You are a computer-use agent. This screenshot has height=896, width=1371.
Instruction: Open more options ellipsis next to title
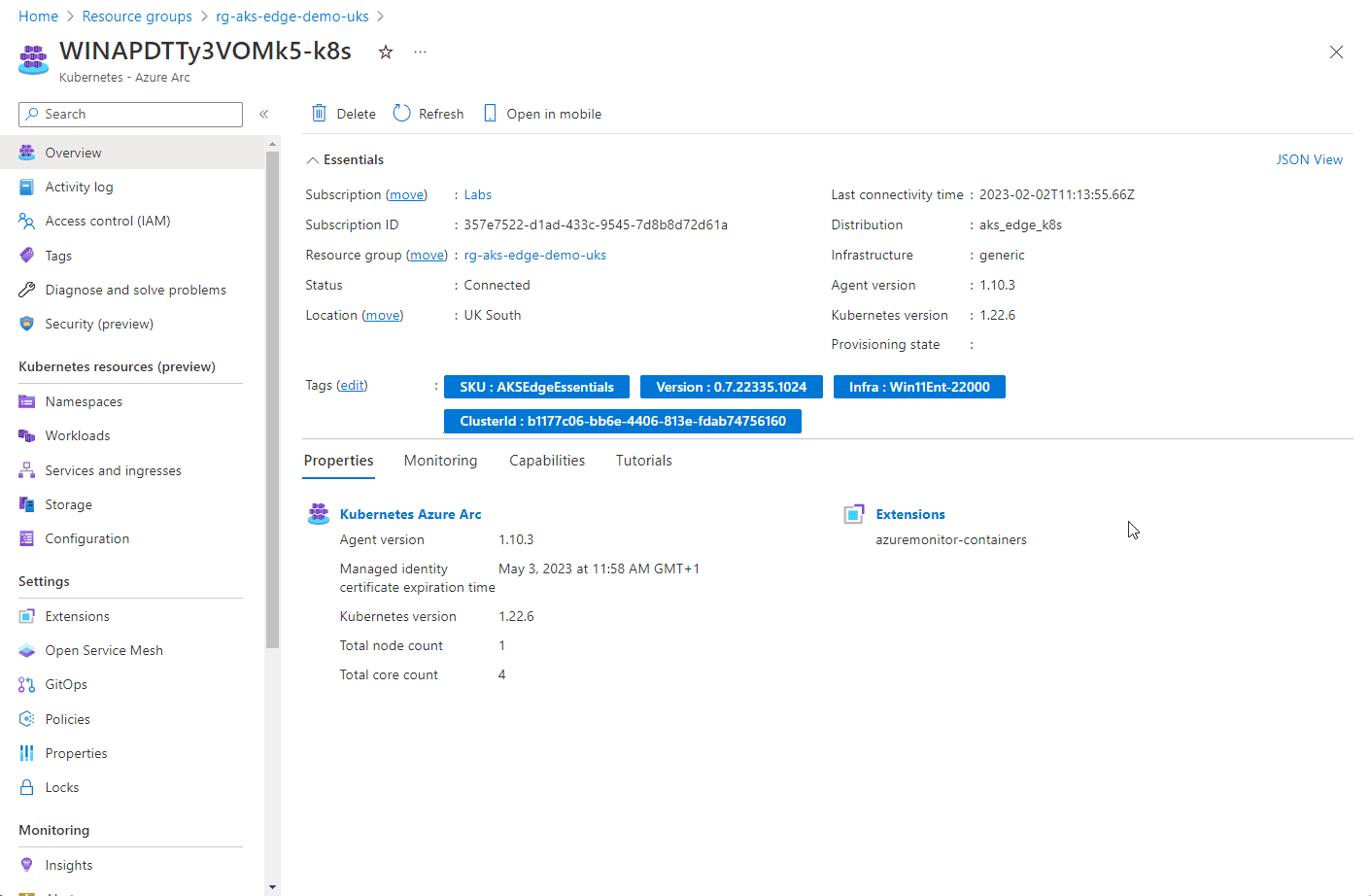point(420,52)
